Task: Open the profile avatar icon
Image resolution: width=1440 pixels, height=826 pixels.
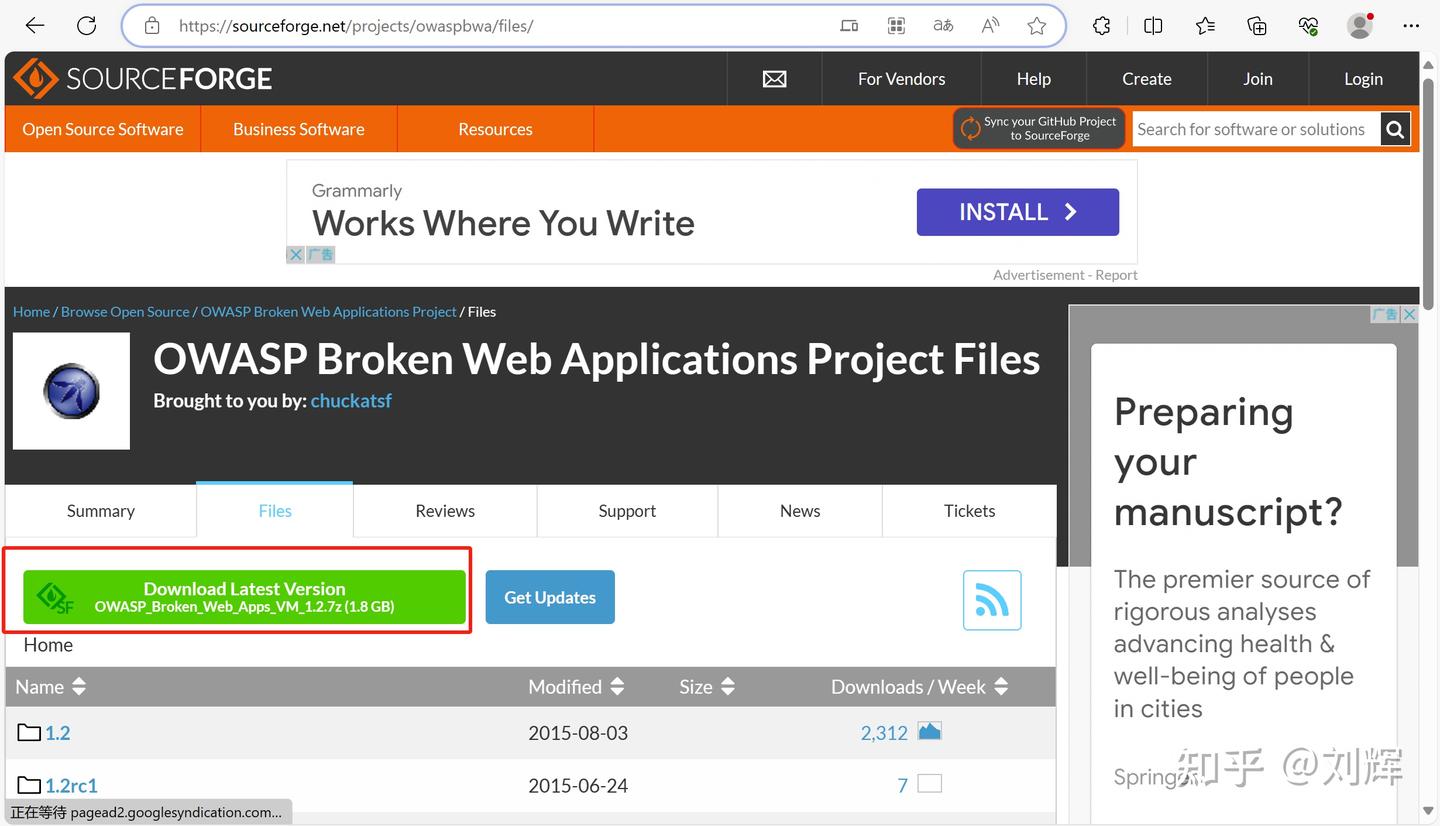Action: point(1360,26)
